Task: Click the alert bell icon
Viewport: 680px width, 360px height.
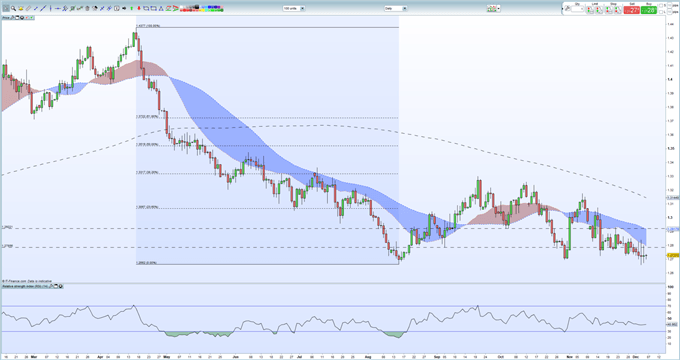Action: (x=21, y=8)
